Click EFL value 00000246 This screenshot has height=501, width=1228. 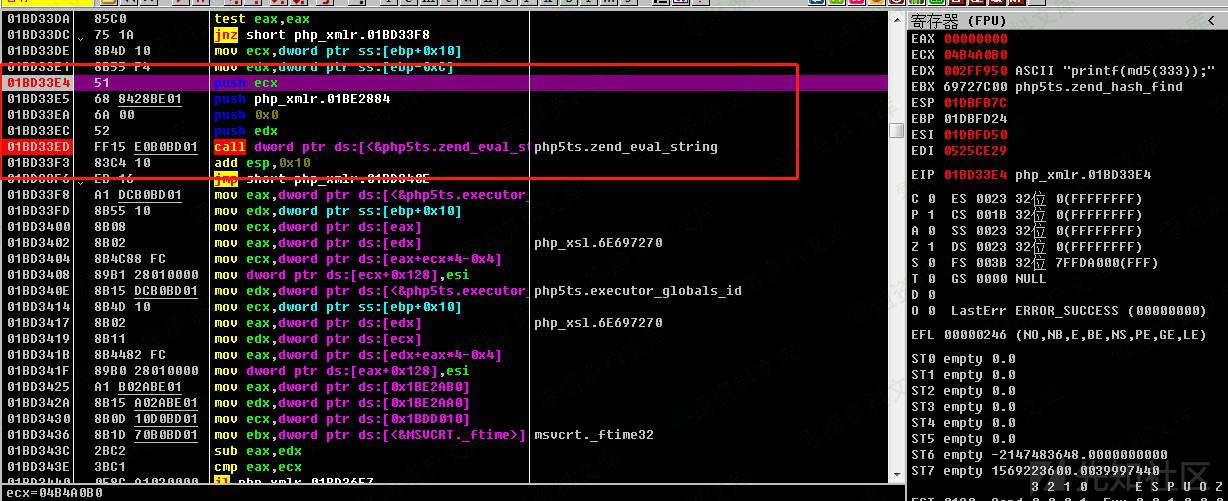975,335
